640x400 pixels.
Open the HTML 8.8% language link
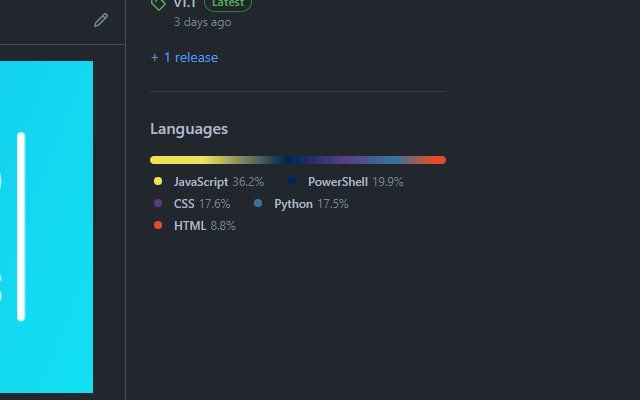(x=204, y=226)
